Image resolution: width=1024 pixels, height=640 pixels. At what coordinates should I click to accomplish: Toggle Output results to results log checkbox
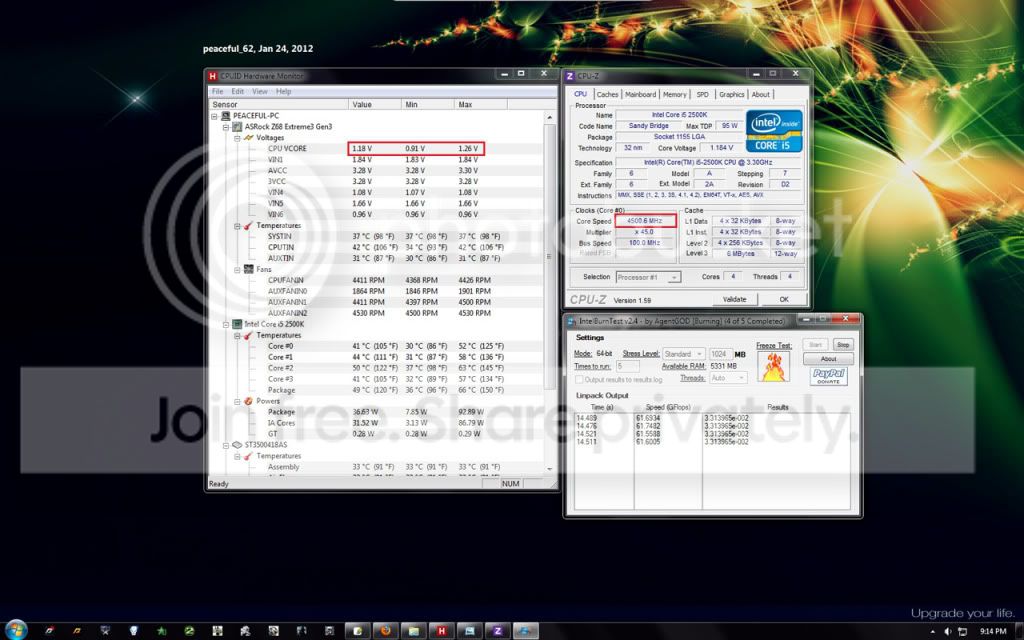click(x=579, y=379)
